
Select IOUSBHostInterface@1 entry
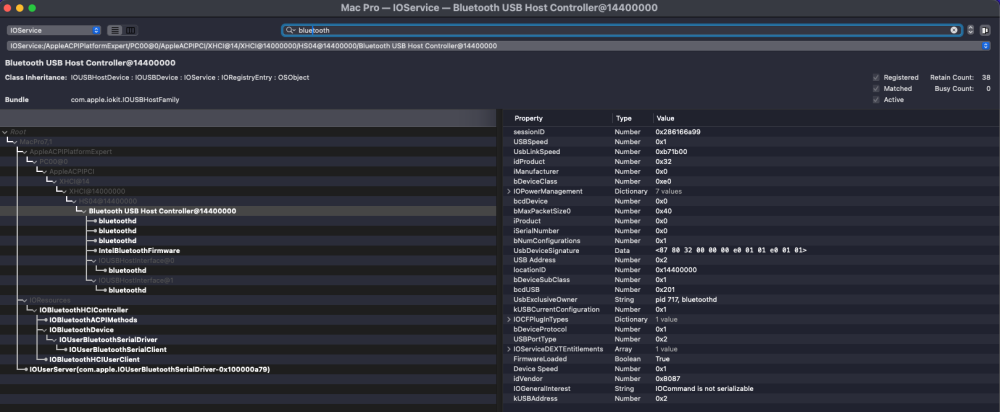click(136, 280)
